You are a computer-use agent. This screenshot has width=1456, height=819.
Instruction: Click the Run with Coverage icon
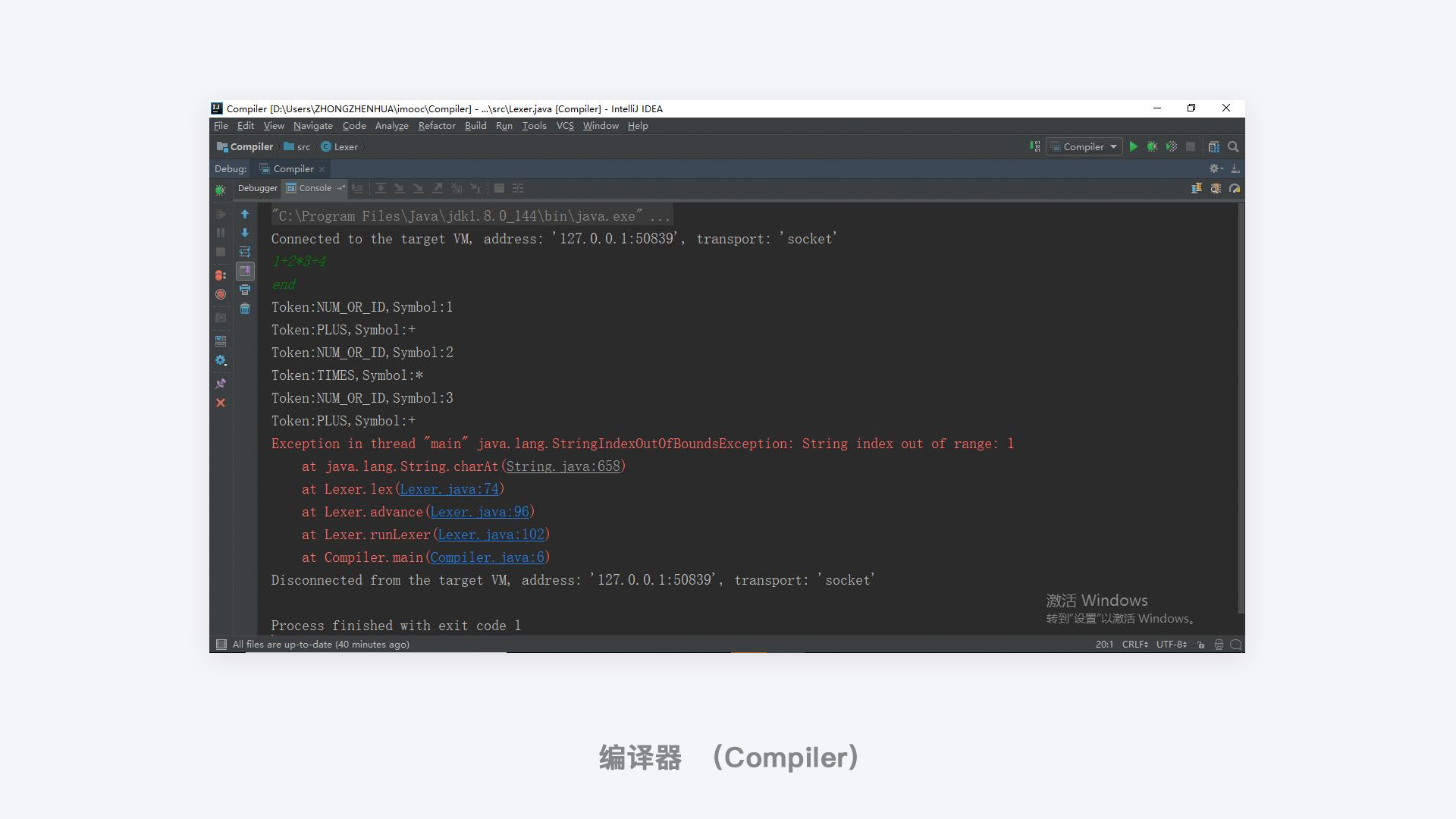pyautogui.click(x=1172, y=146)
